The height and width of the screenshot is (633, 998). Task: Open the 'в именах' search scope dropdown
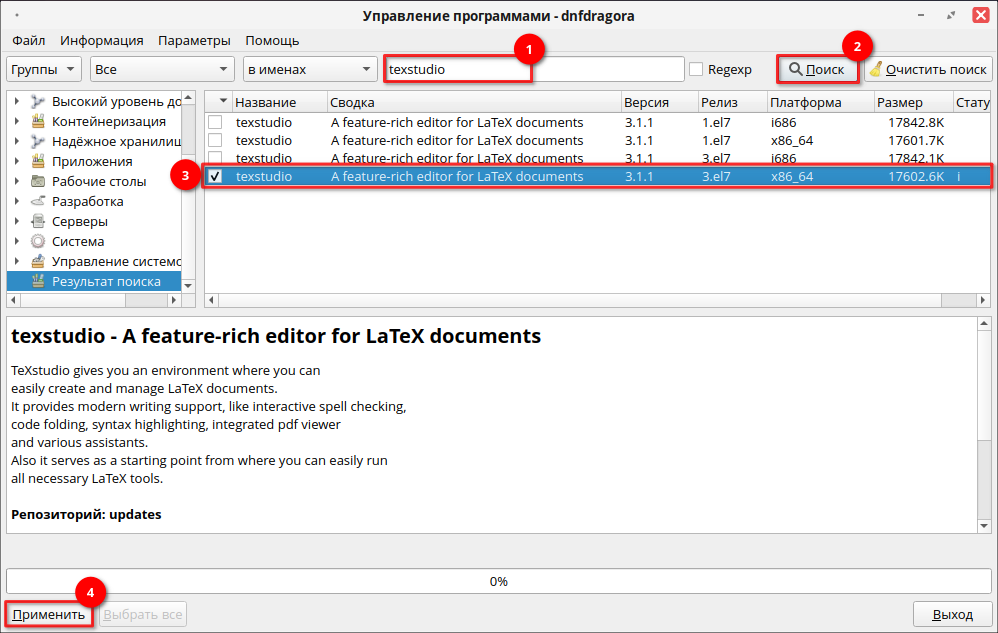(310, 69)
